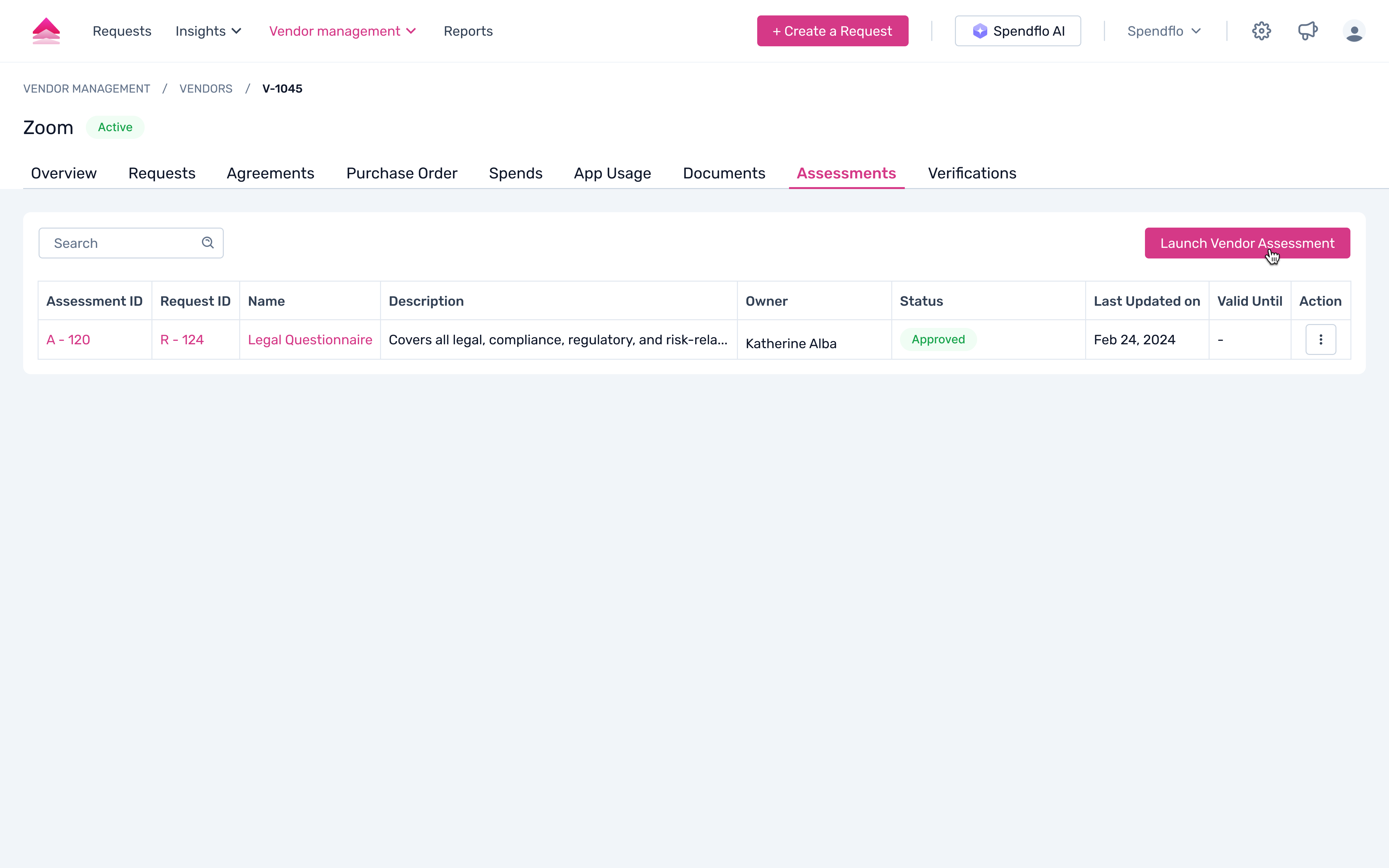Viewport: 1389px width, 868px height.
Task: Navigate to the VENDORS breadcrumb
Action: (205, 89)
